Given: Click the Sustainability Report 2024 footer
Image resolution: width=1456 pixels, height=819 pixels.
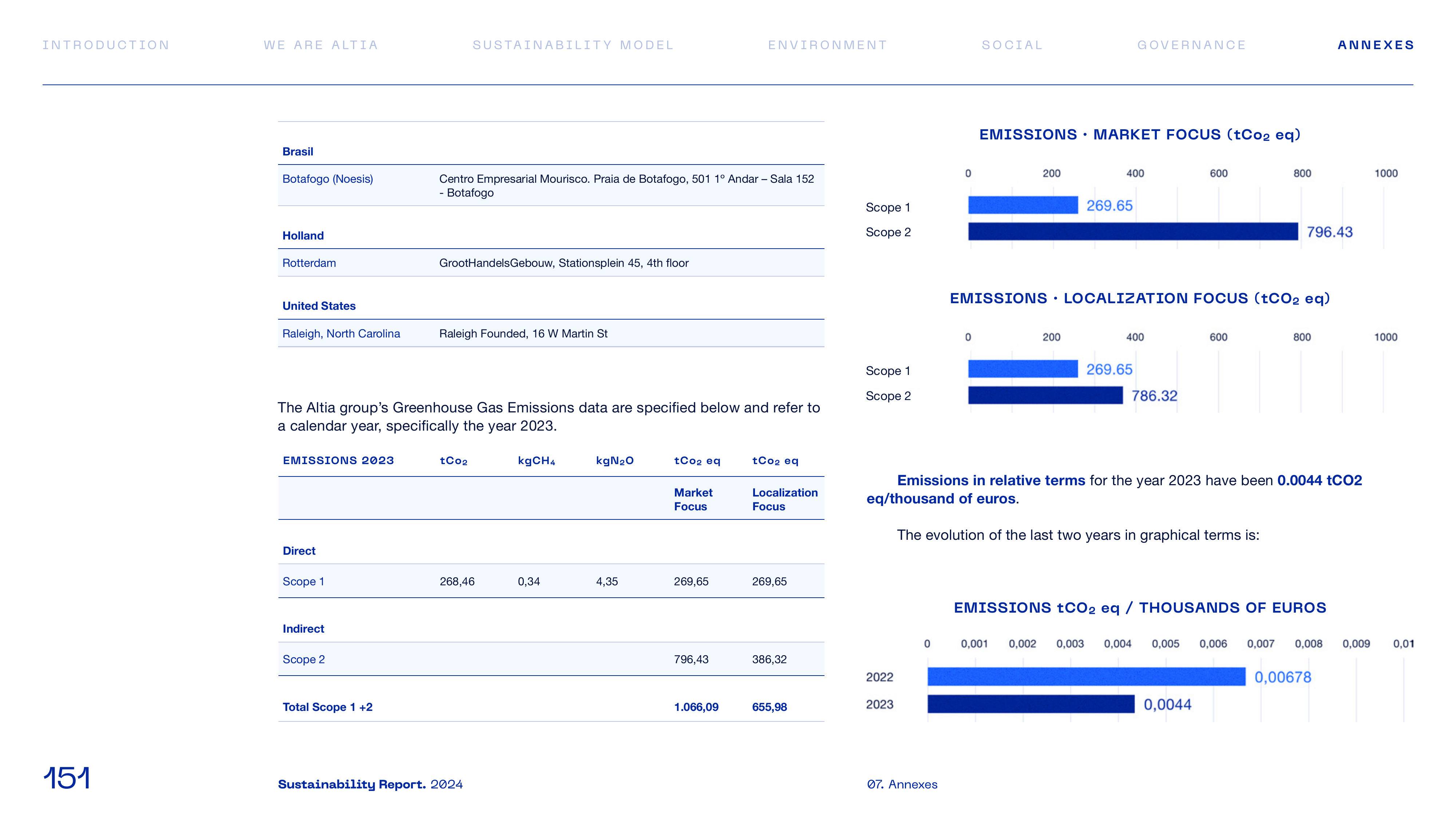Looking at the screenshot, I should 370,784.
